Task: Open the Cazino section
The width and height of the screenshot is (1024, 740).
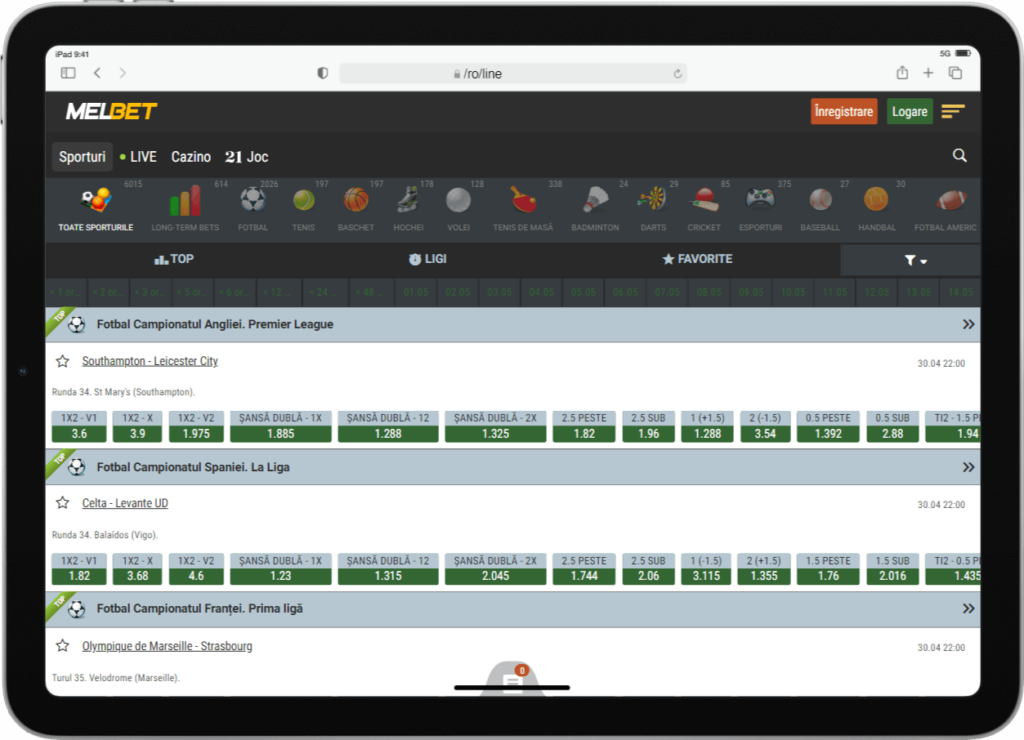Action: tap(191, 157)
